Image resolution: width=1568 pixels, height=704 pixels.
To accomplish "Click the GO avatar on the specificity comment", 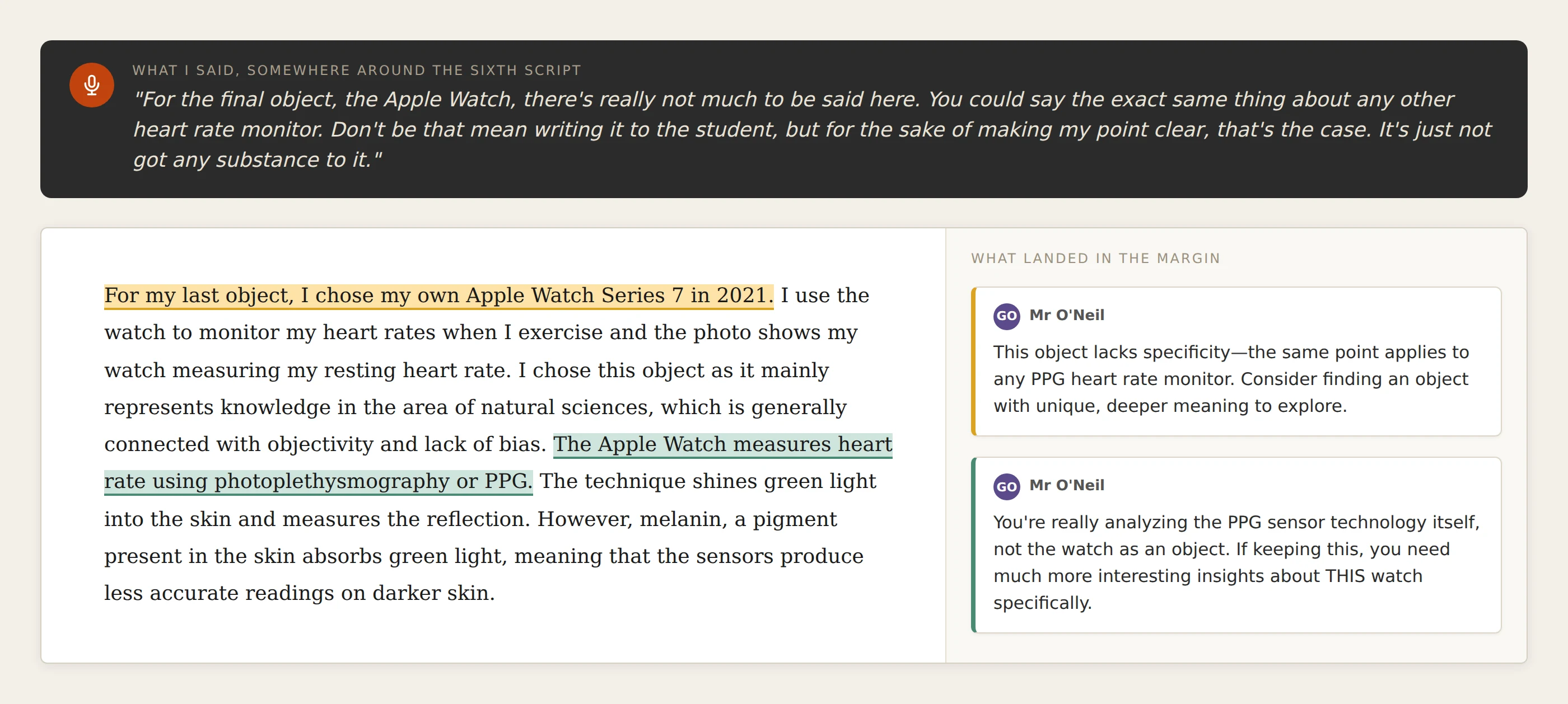I will tap(1006, 316).
